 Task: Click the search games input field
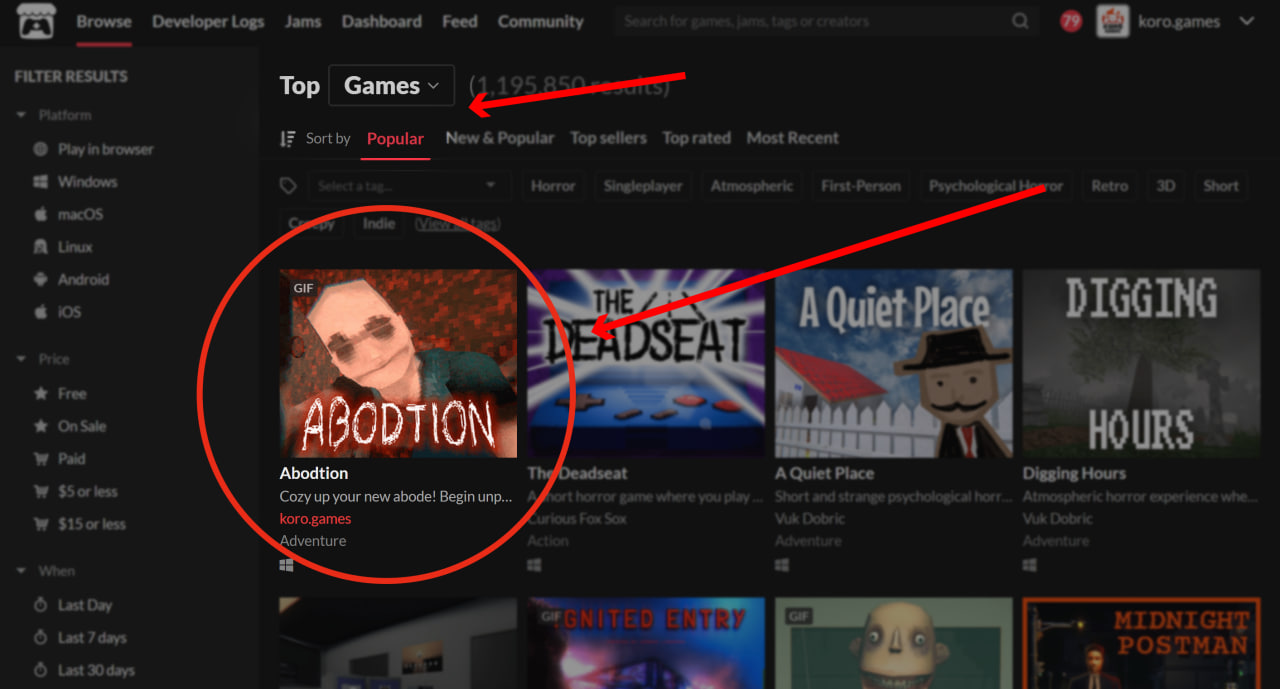812,21
